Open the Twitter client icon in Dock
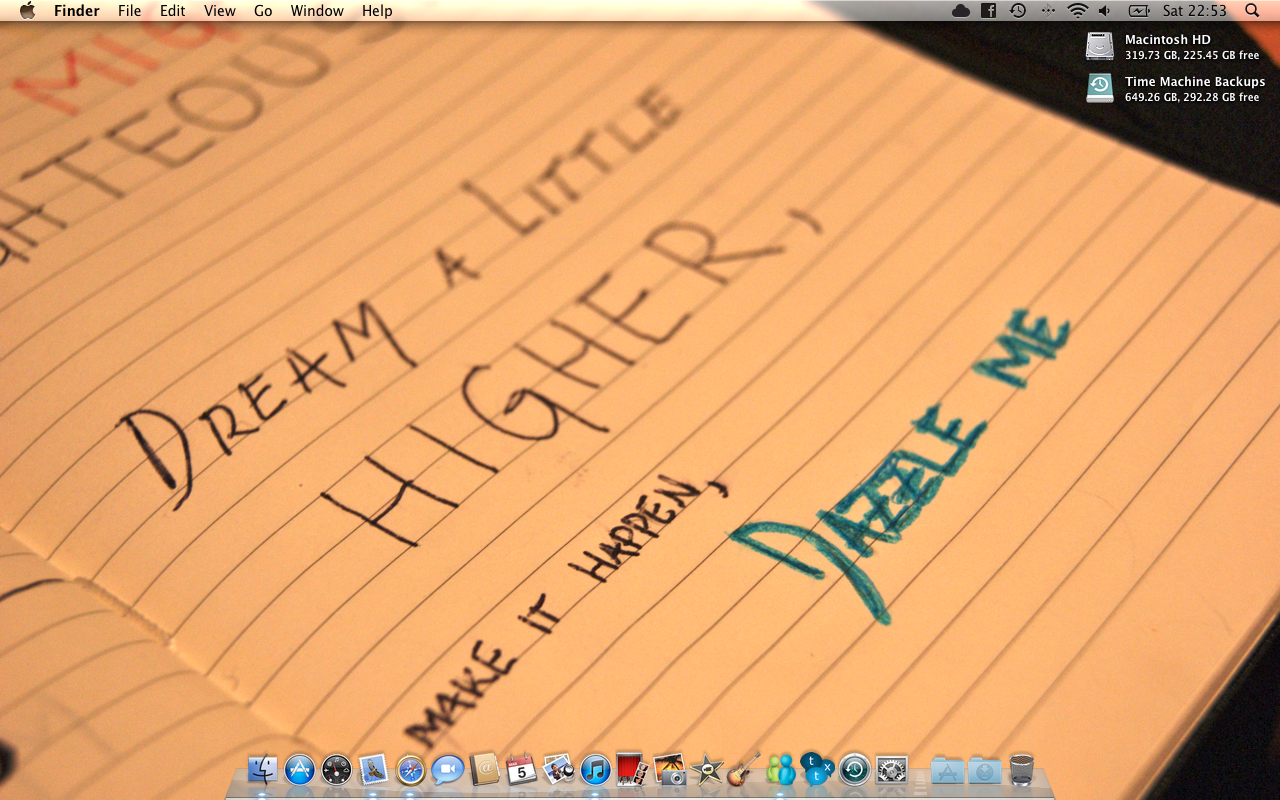 pos(817,769)
